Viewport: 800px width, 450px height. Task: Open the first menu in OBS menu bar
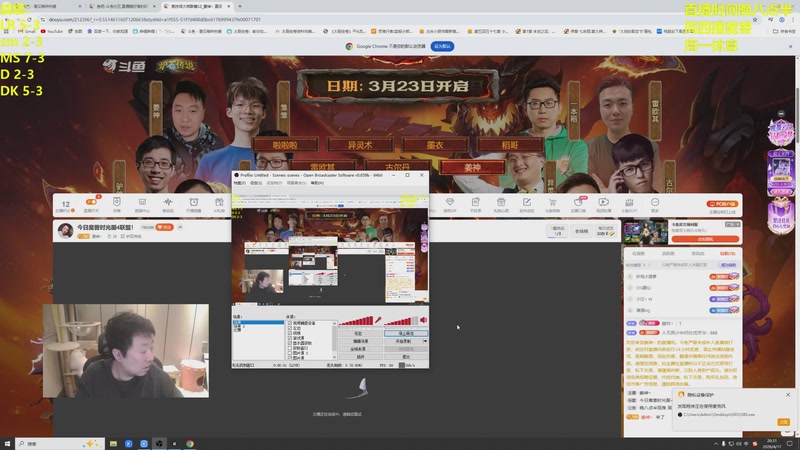coord(240,183)
